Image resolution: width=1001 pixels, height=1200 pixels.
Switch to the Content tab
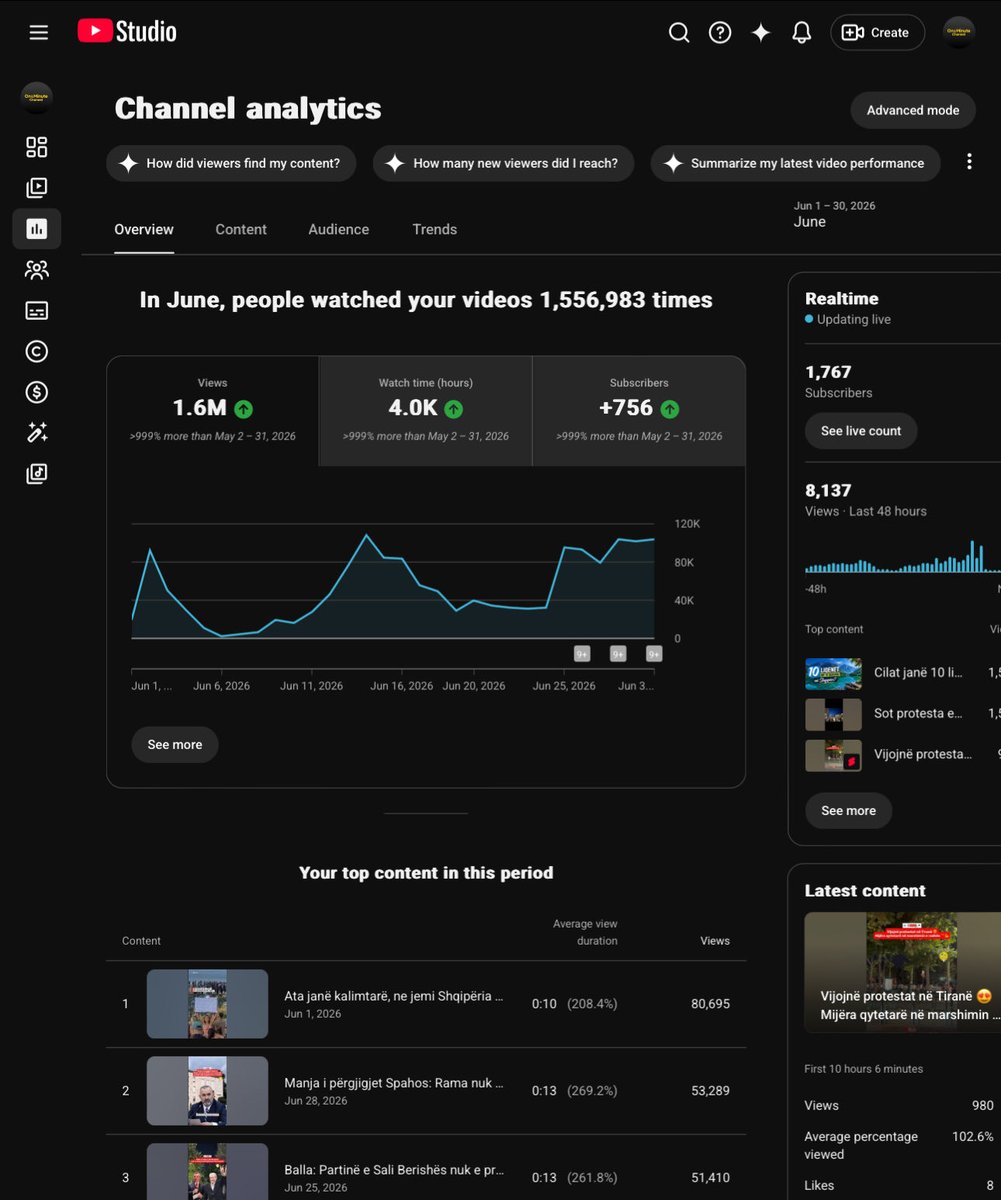click(x=241, y=229)
